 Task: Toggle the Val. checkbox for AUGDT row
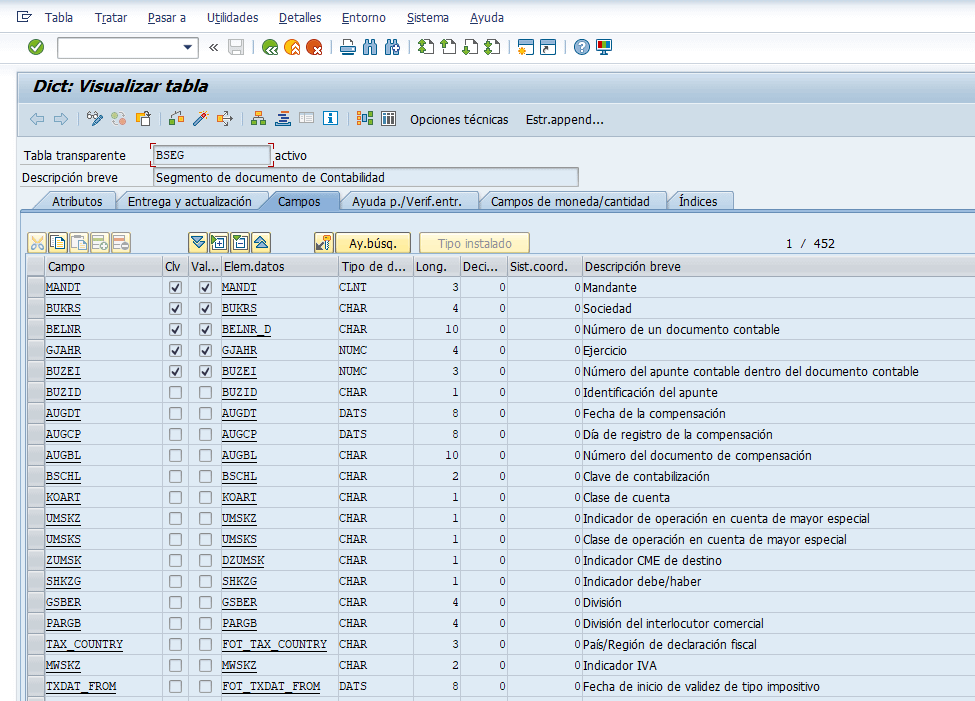(205, 414)
